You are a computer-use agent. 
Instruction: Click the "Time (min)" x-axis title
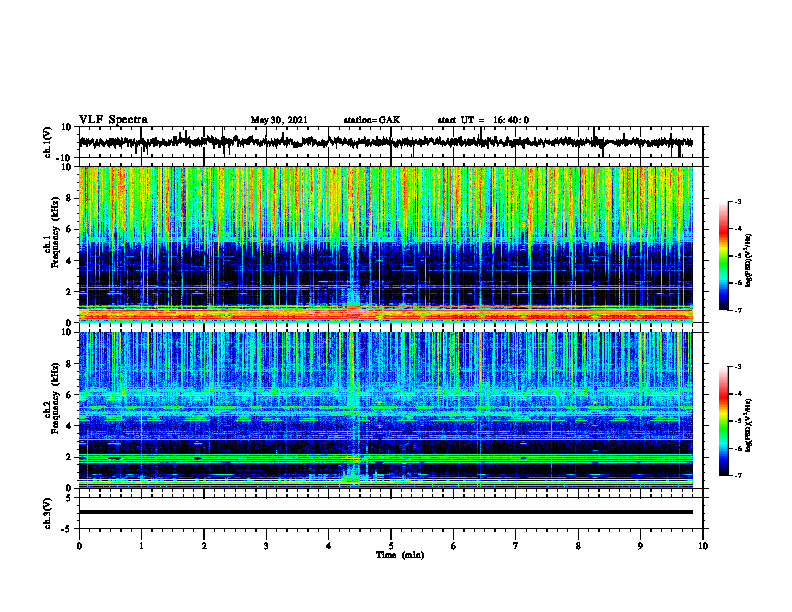pos(400,555)
